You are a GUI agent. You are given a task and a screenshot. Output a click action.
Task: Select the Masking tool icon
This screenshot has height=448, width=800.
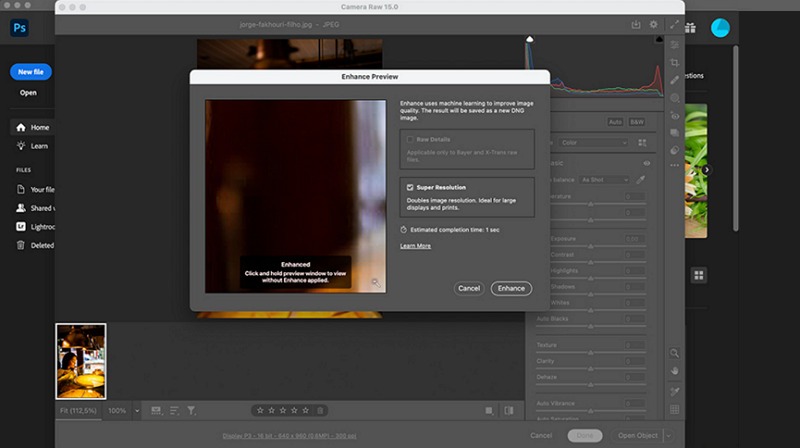pos(674,98)
